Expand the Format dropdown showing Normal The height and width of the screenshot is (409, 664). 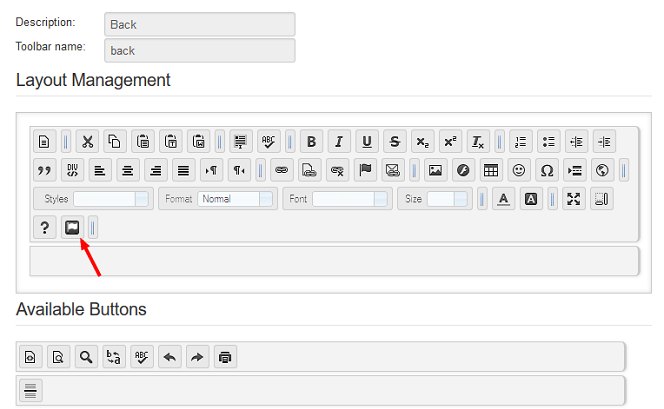click(236, 199)
